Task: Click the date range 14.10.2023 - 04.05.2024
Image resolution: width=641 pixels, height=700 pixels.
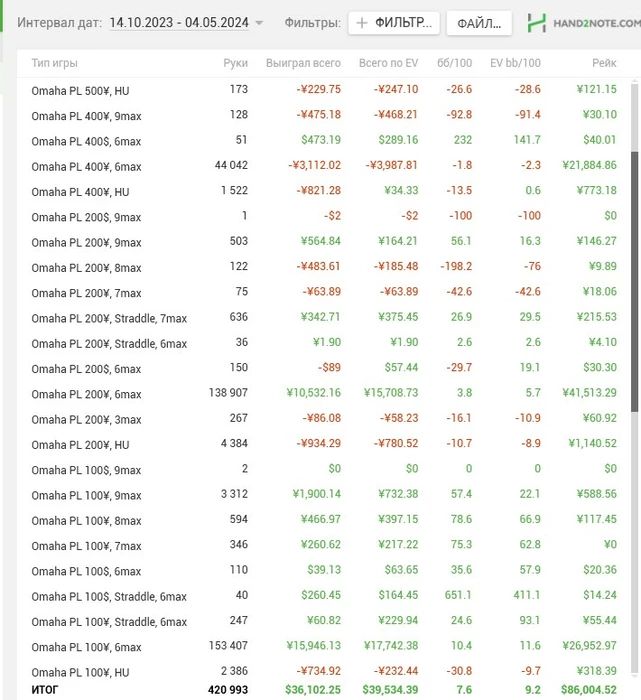Action: coord(179,22)
